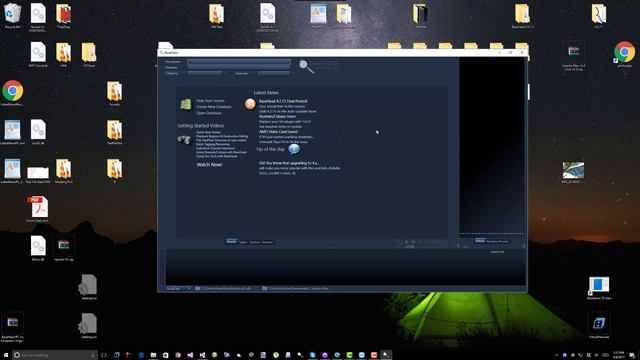This screenshot has width=640, height=360.
Task: Click the Task View taskbar icon
Action: [x=104, y=355]
